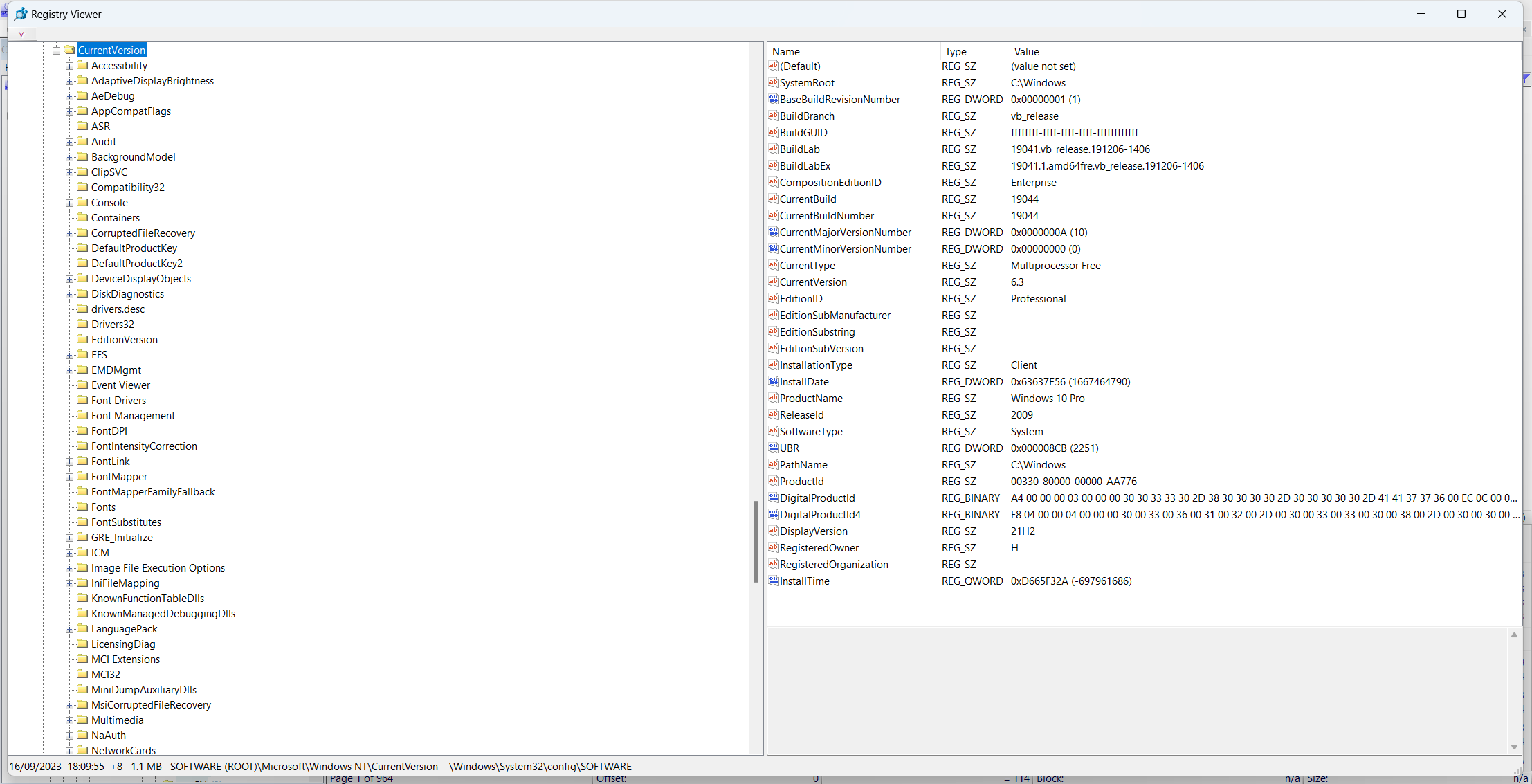Image resolution: width=1532 pixels, height=784 pixels.
Task: Click the DWORD icon beside InstallDate
Action: (774, 381)
